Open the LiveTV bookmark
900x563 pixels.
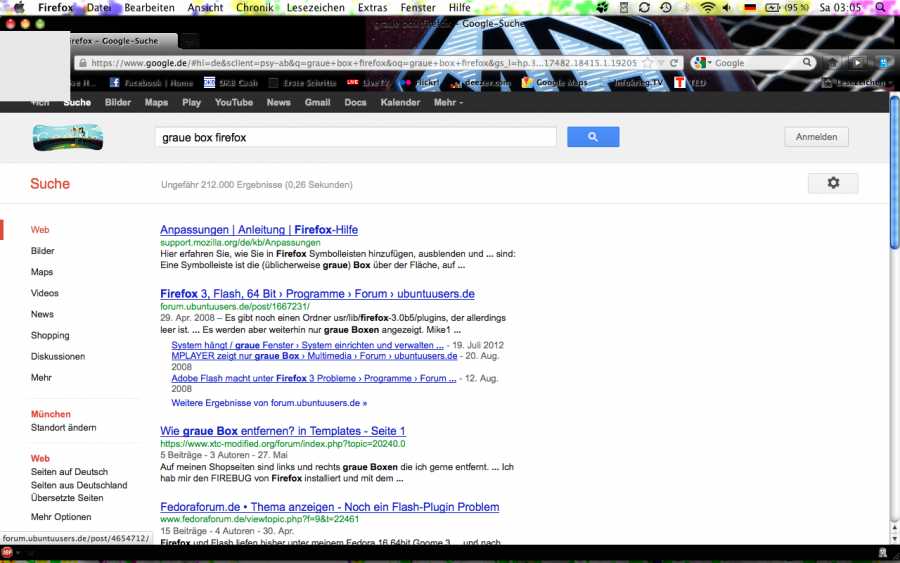click(x=368, y=83)
